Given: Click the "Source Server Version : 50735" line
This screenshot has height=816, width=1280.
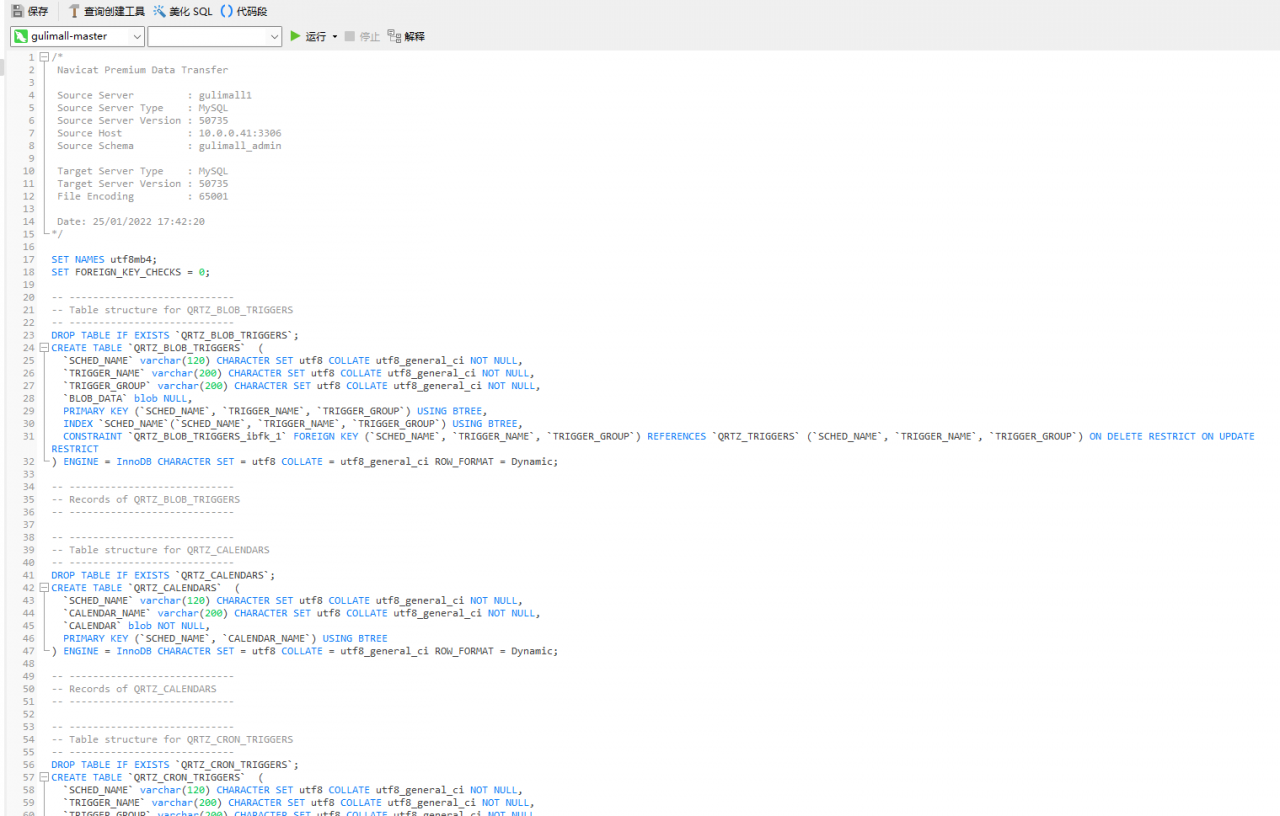Looking at the screenshot, I should click(x=142, y=120).
